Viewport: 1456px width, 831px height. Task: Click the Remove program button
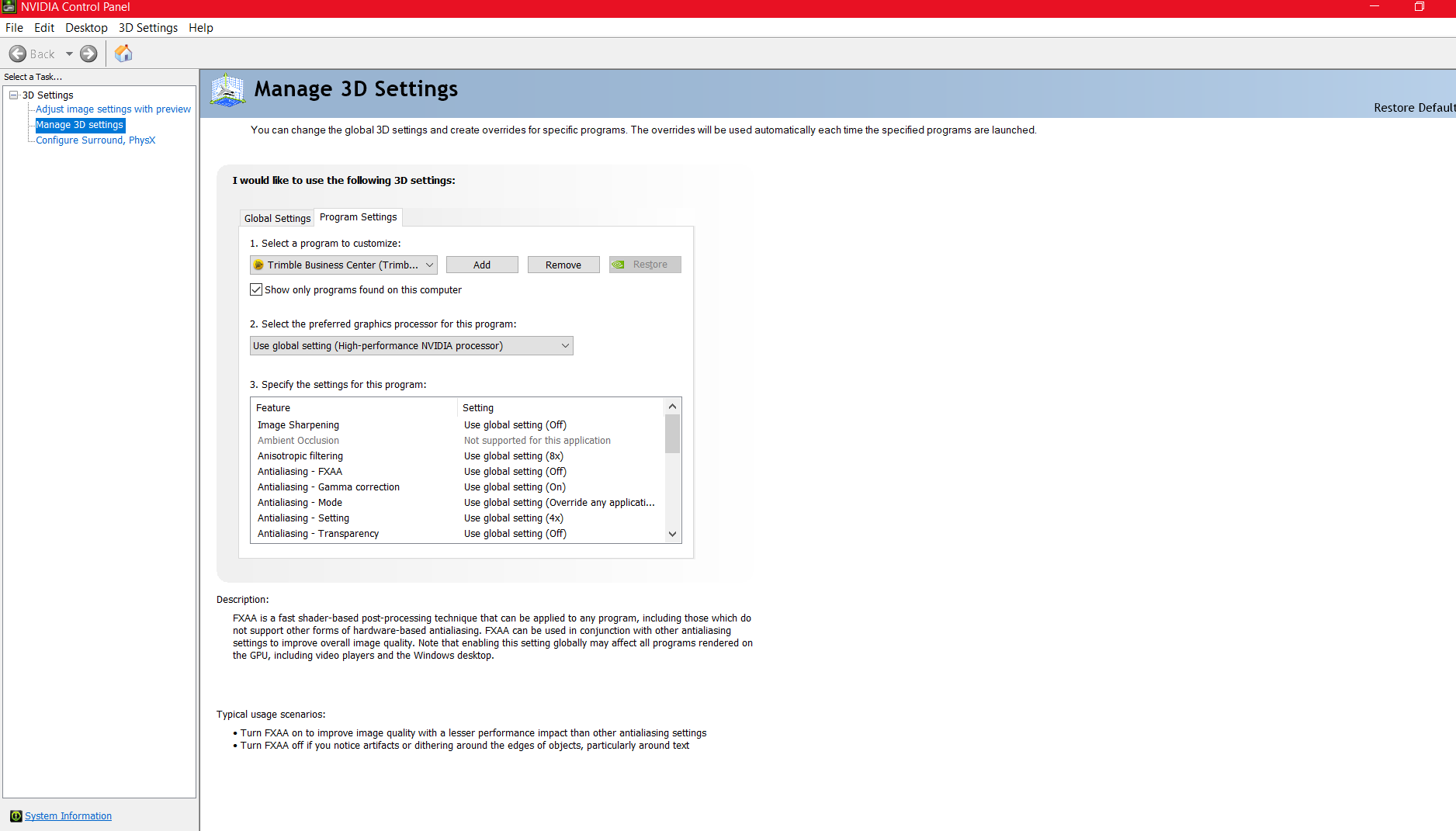[x=563, y=265]
